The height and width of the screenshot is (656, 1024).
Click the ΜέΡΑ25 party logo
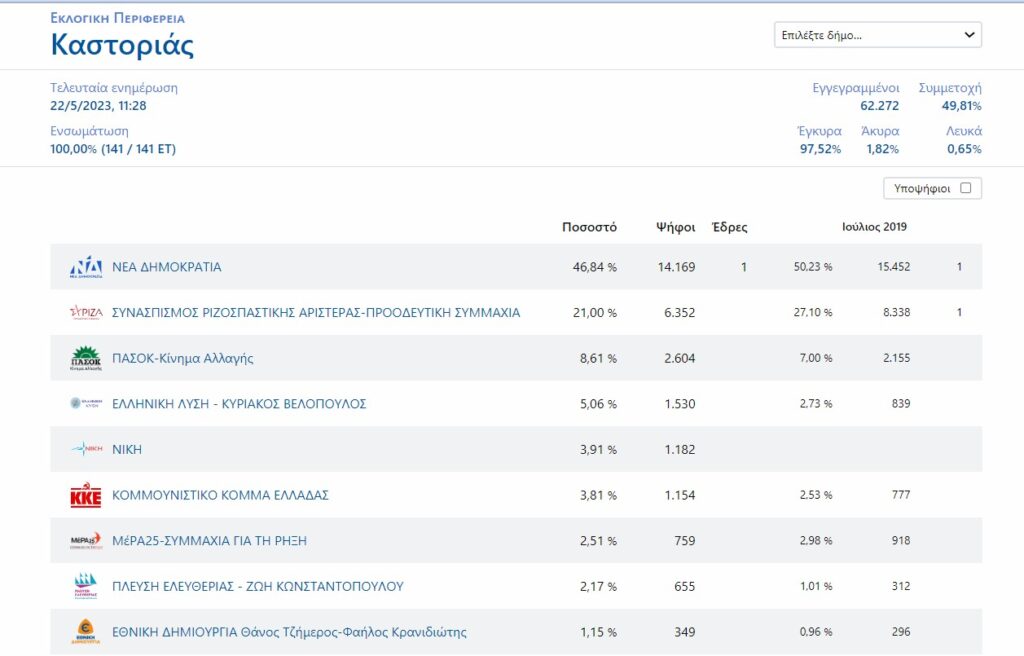pyautogui.click(x=85, y=541)
